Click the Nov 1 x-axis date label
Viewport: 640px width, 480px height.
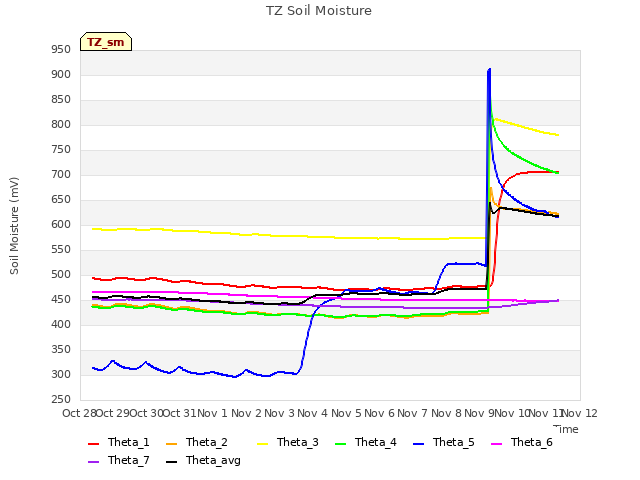(212, 413)
